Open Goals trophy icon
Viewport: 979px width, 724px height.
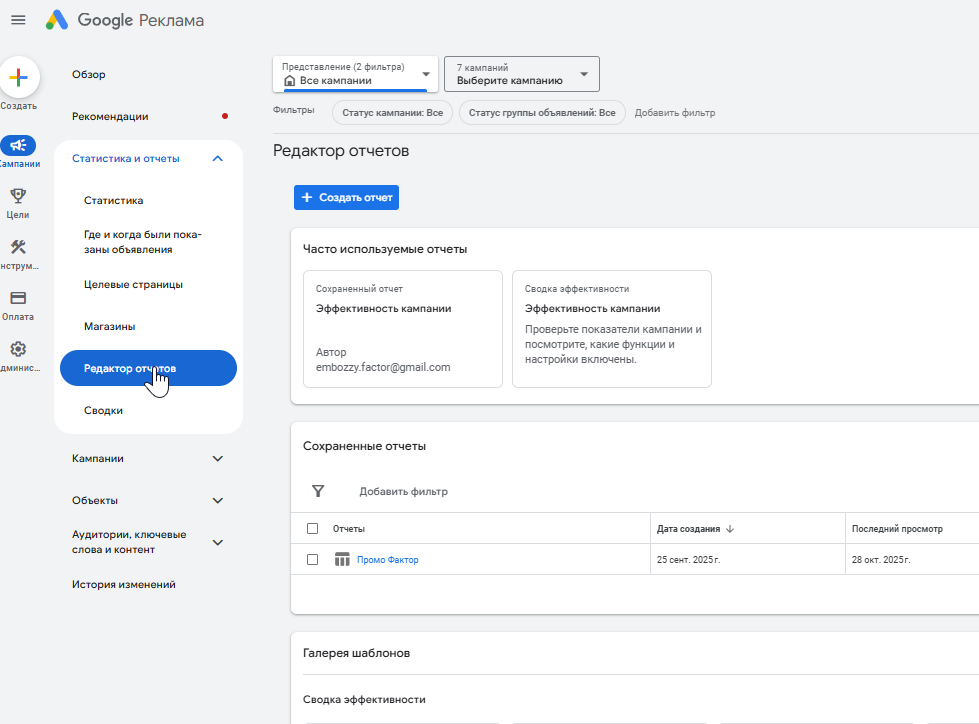click(18, 196)
